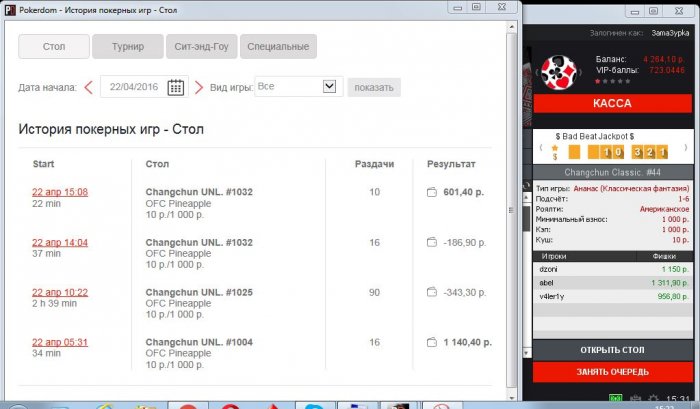Click the refresh icon beside table info
Screen dimensions: 700x409
tap(526, 185)
